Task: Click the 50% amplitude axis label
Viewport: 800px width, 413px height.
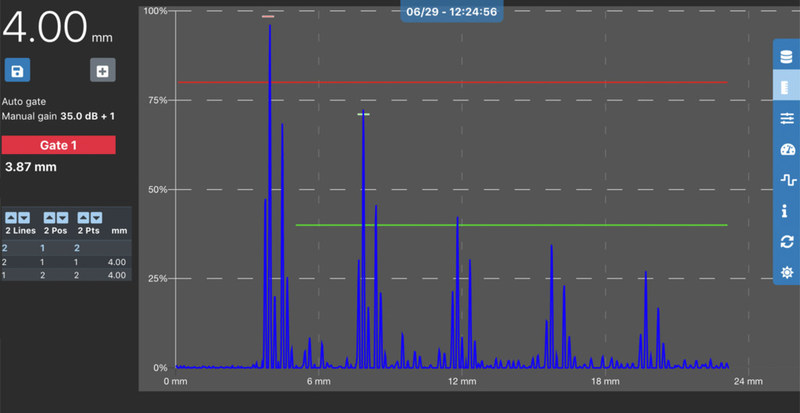Action: point(158,189)
